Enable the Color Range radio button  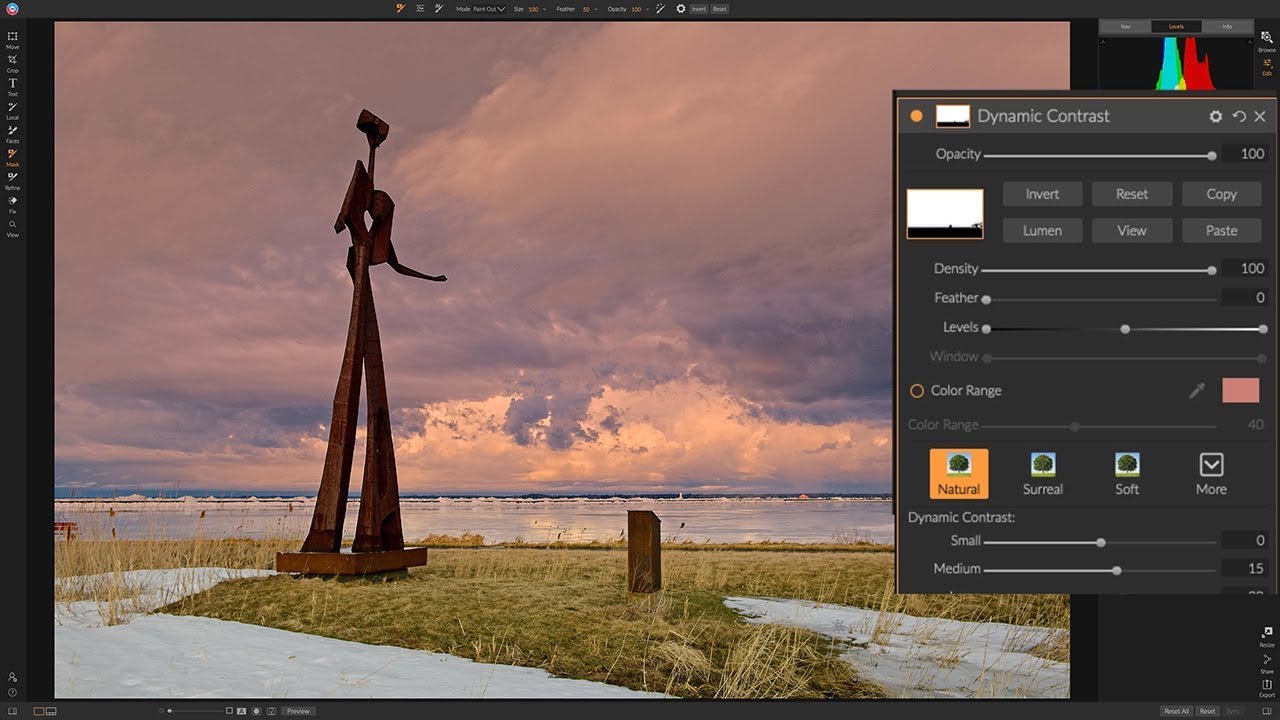tap(916, 391)
